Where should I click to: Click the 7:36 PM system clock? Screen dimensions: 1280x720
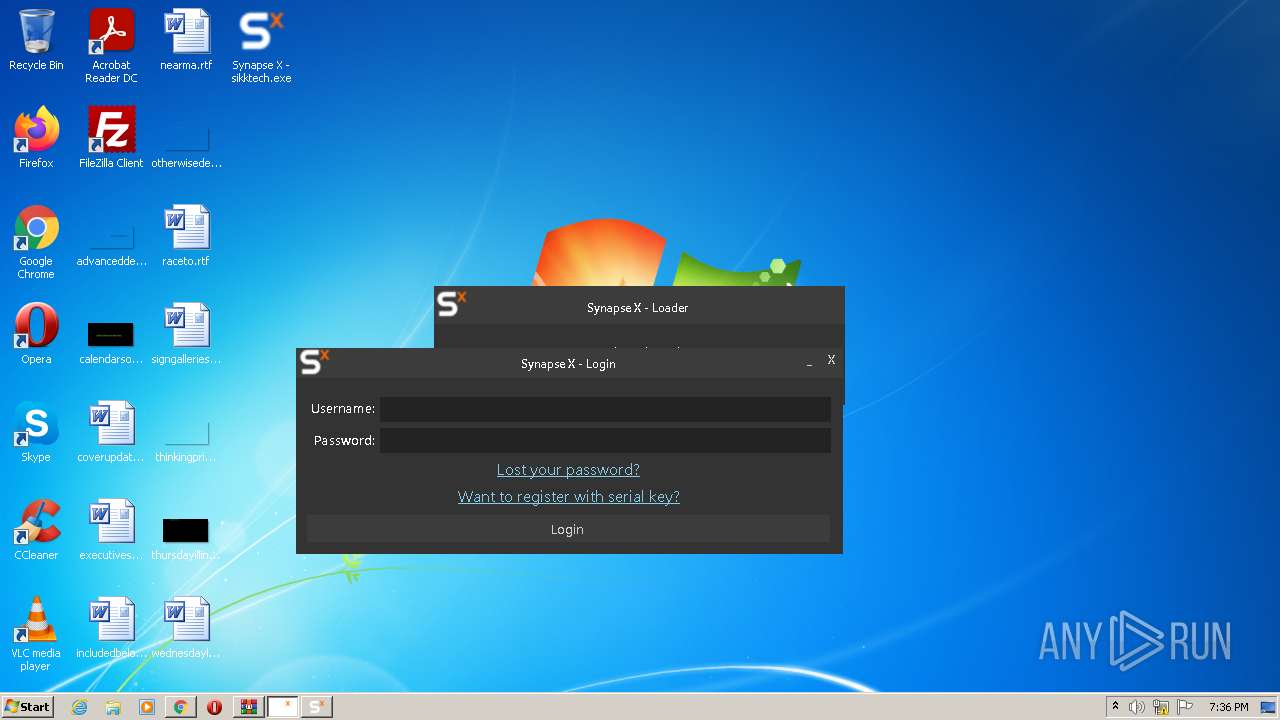[1228, 707]
